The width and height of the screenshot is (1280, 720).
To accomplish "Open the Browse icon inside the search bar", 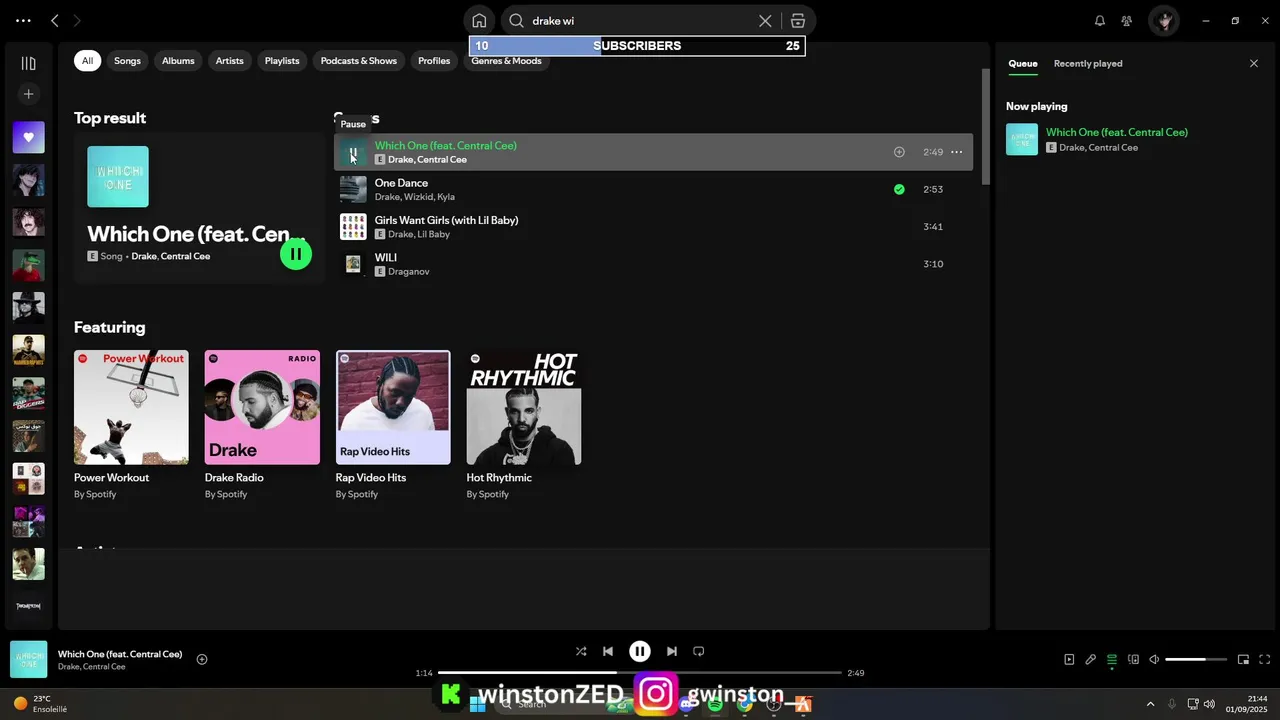I will (x=797, y=20).
